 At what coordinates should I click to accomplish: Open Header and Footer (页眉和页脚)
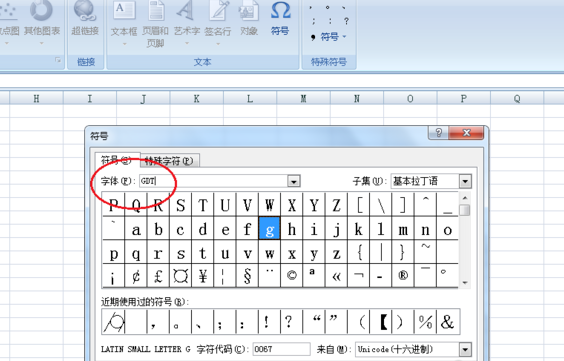click(155, 23)
